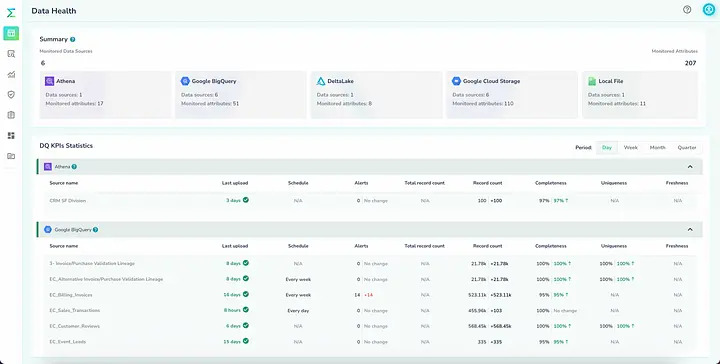The height and width of the screenshot is (364, 720).
Task: Open the EC_Billing_Invoices source
Action: pos(71,295)
